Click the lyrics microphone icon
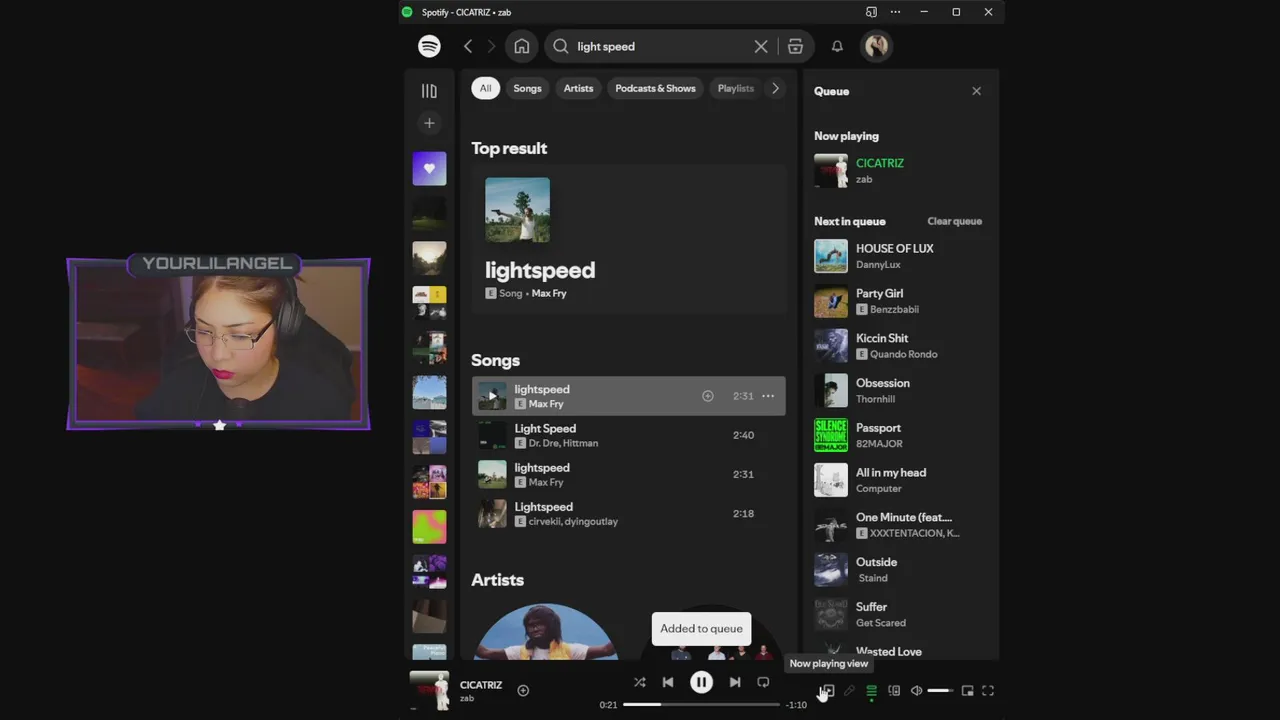 coord(849,691)
